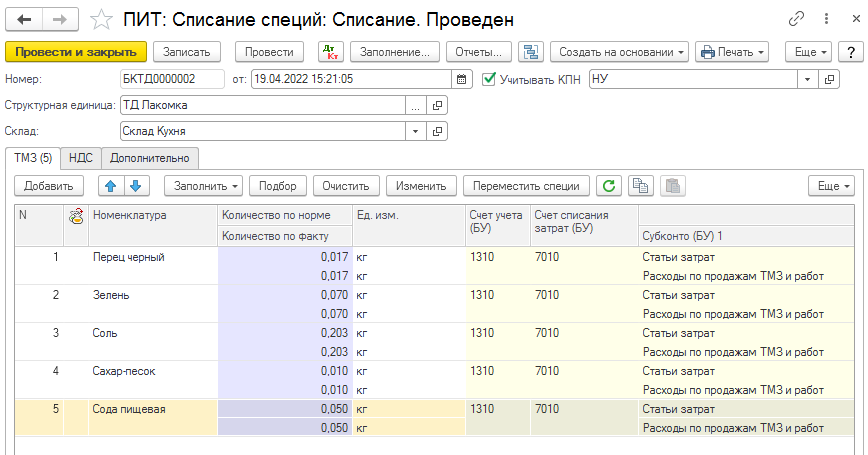Open the Заполнить dropdown in the table toolbar
868x455 pixels.
(x=207, y=185)
